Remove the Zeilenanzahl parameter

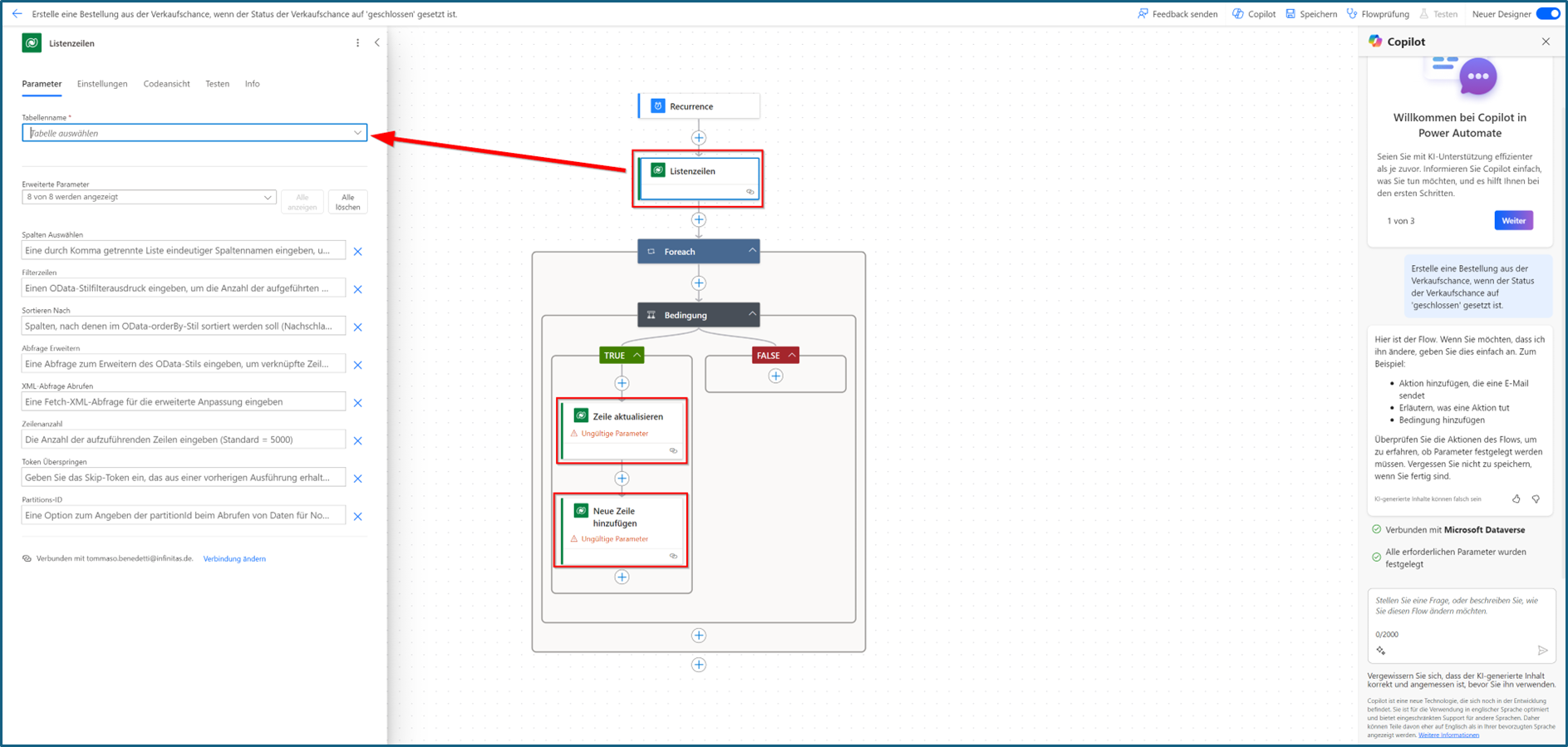click(358, 440)
